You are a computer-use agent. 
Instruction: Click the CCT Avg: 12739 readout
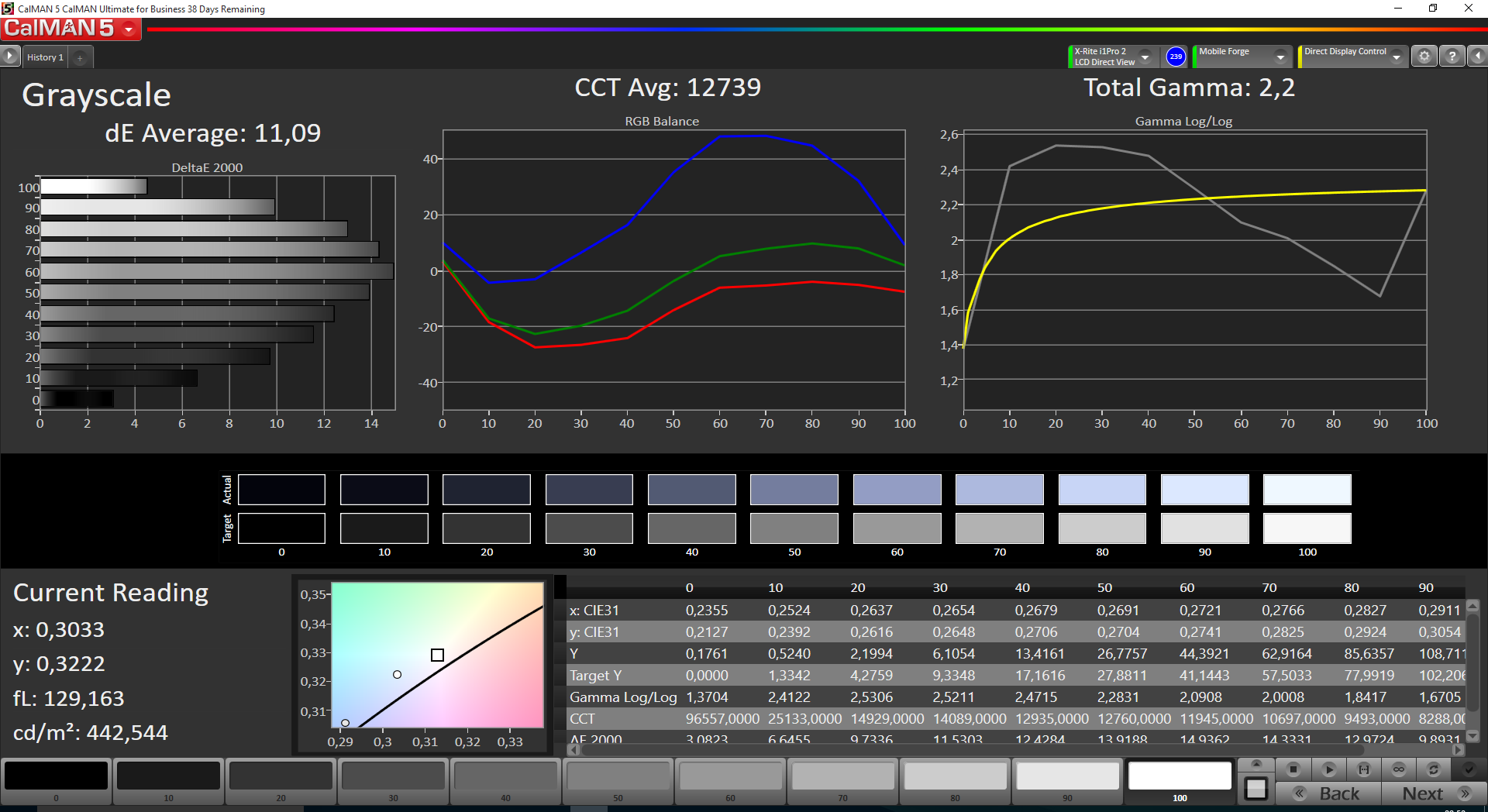(667, 88)
